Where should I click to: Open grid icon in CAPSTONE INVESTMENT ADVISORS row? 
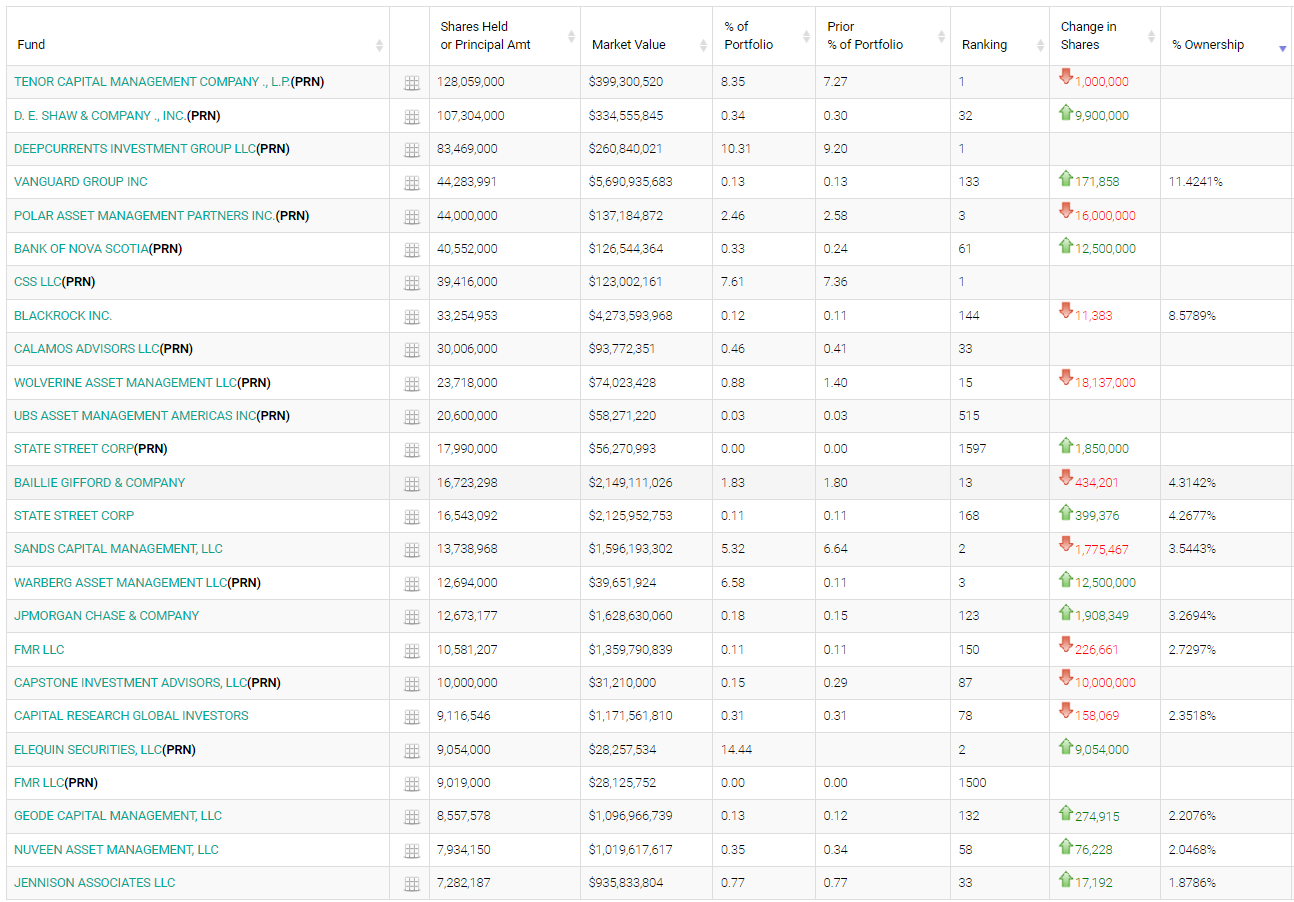point(411,684)
